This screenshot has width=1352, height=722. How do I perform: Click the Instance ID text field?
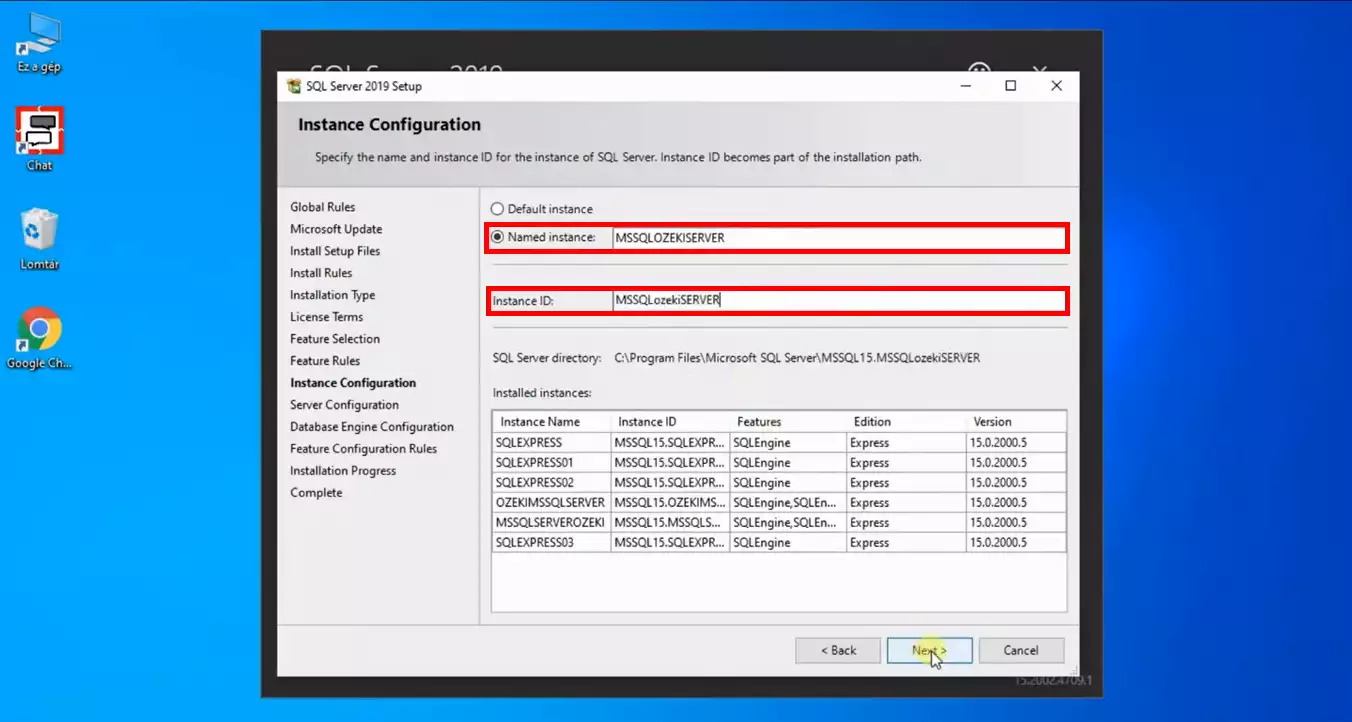[838, 300]
